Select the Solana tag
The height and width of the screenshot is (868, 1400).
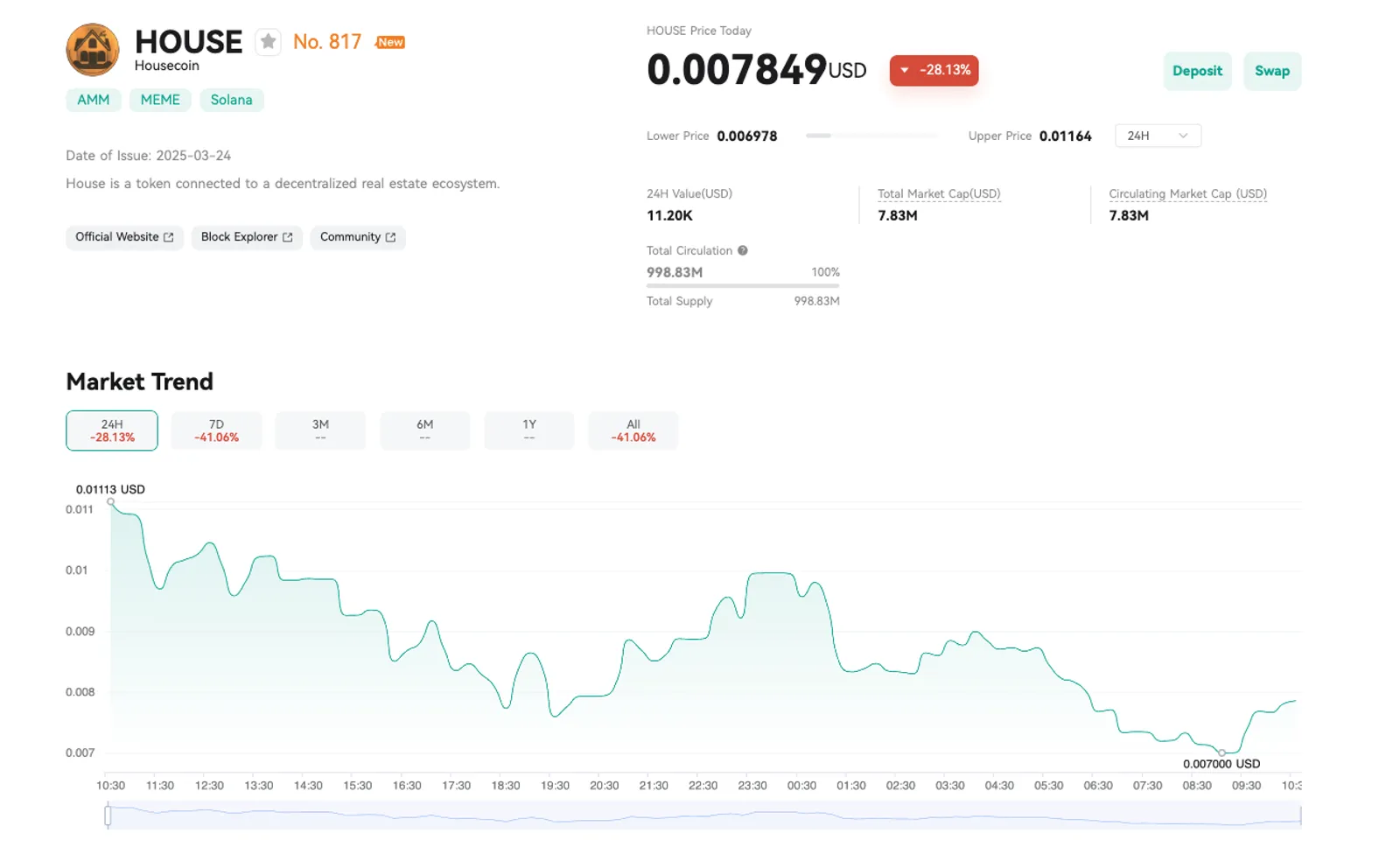(231, 100)
